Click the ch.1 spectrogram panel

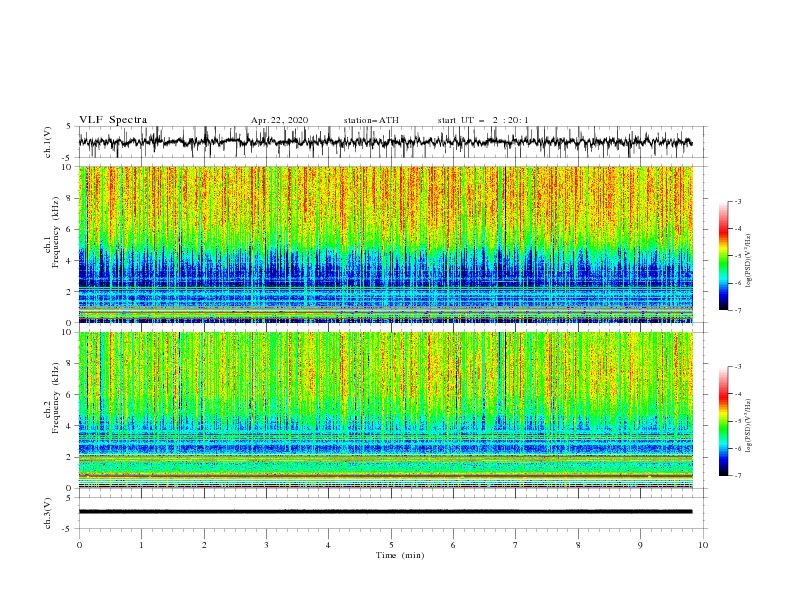(386, 244)
